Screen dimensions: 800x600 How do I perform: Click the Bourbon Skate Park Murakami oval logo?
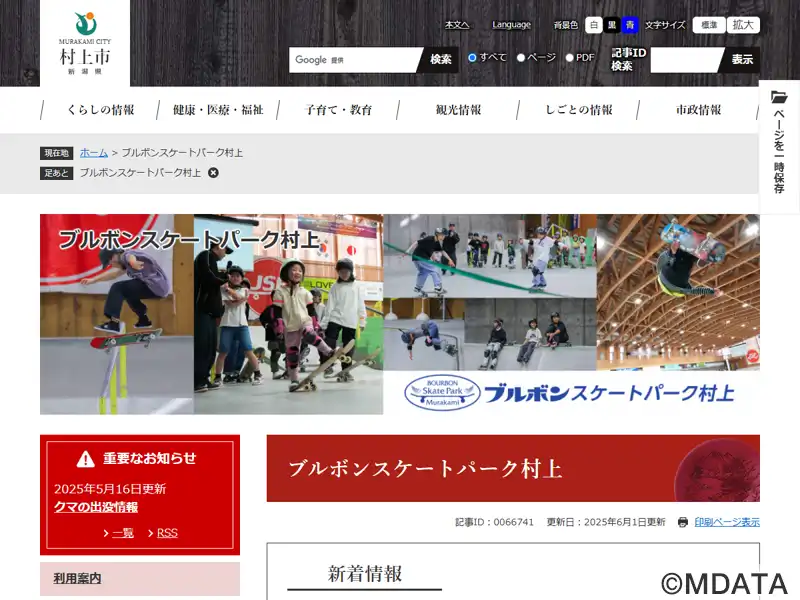coord(442,392)
